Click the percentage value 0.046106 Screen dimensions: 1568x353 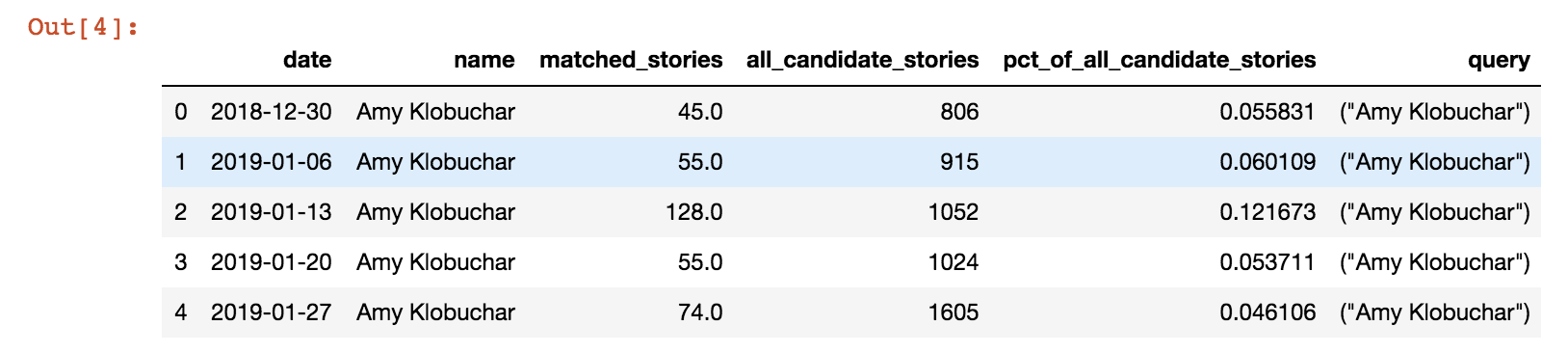tap(1267, 312)
